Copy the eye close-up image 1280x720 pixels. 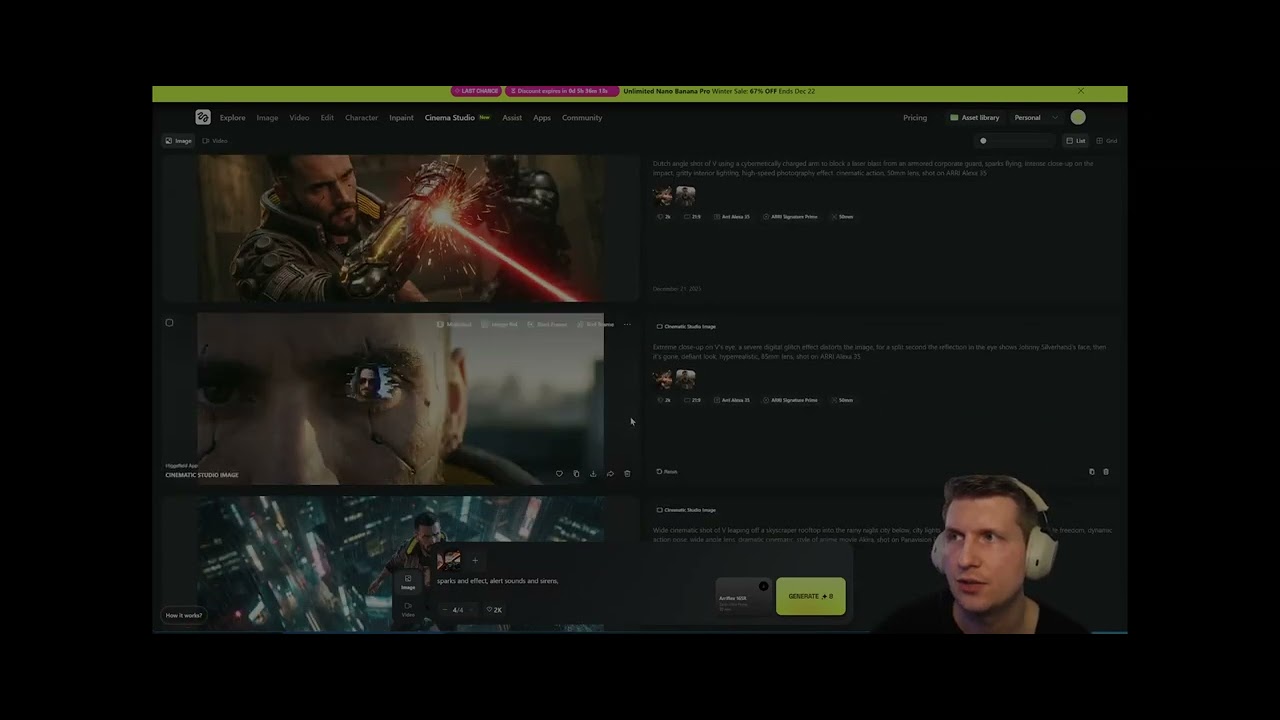point(576,474)
